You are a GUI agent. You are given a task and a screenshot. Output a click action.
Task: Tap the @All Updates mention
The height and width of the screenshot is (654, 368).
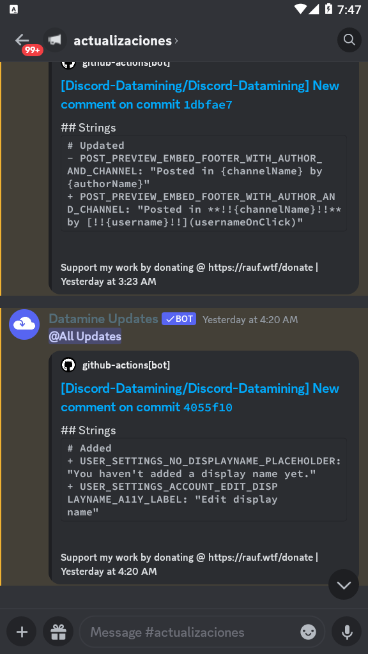[x=85, y=336]
